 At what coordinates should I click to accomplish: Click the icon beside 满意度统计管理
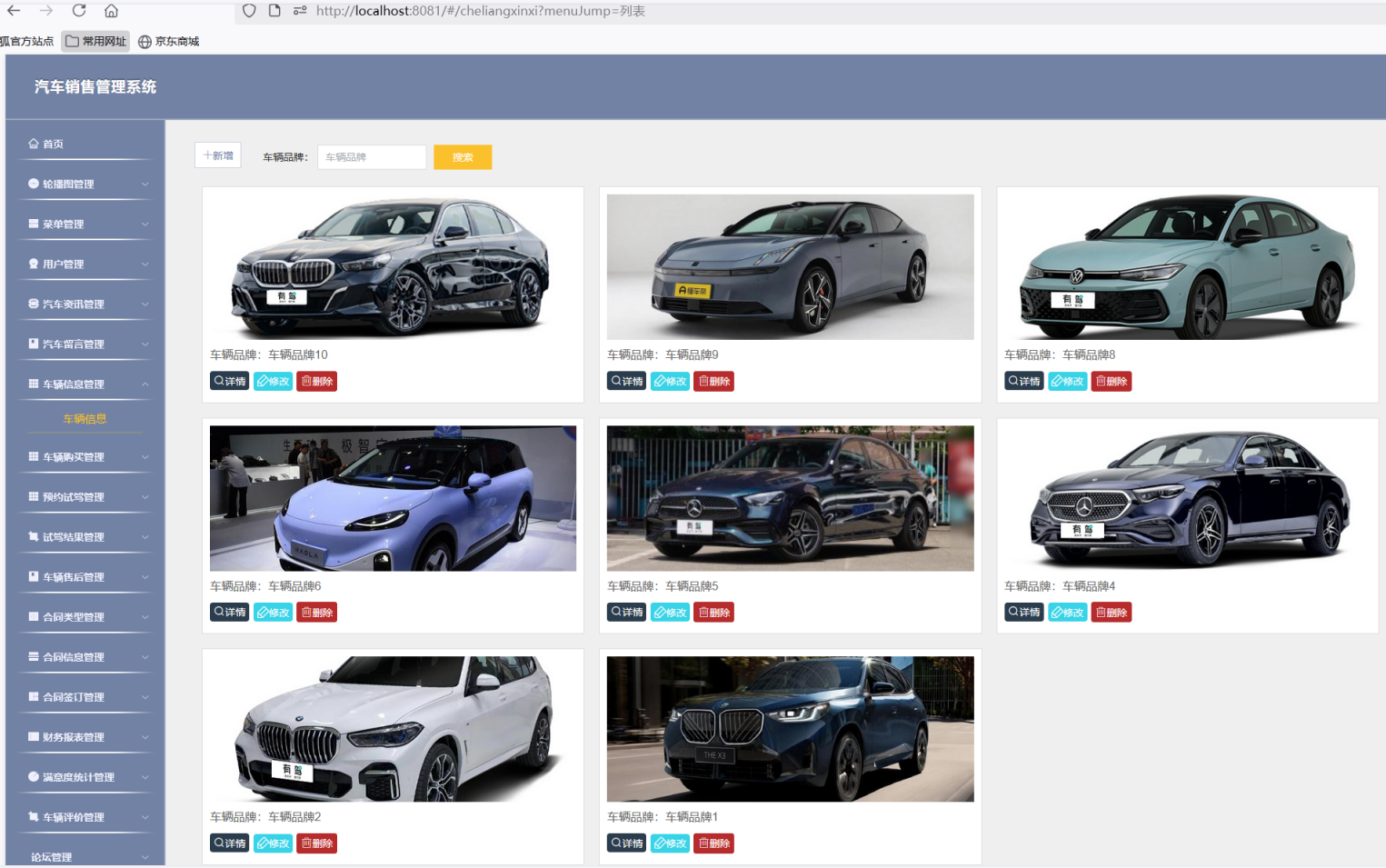coord(34,777)
